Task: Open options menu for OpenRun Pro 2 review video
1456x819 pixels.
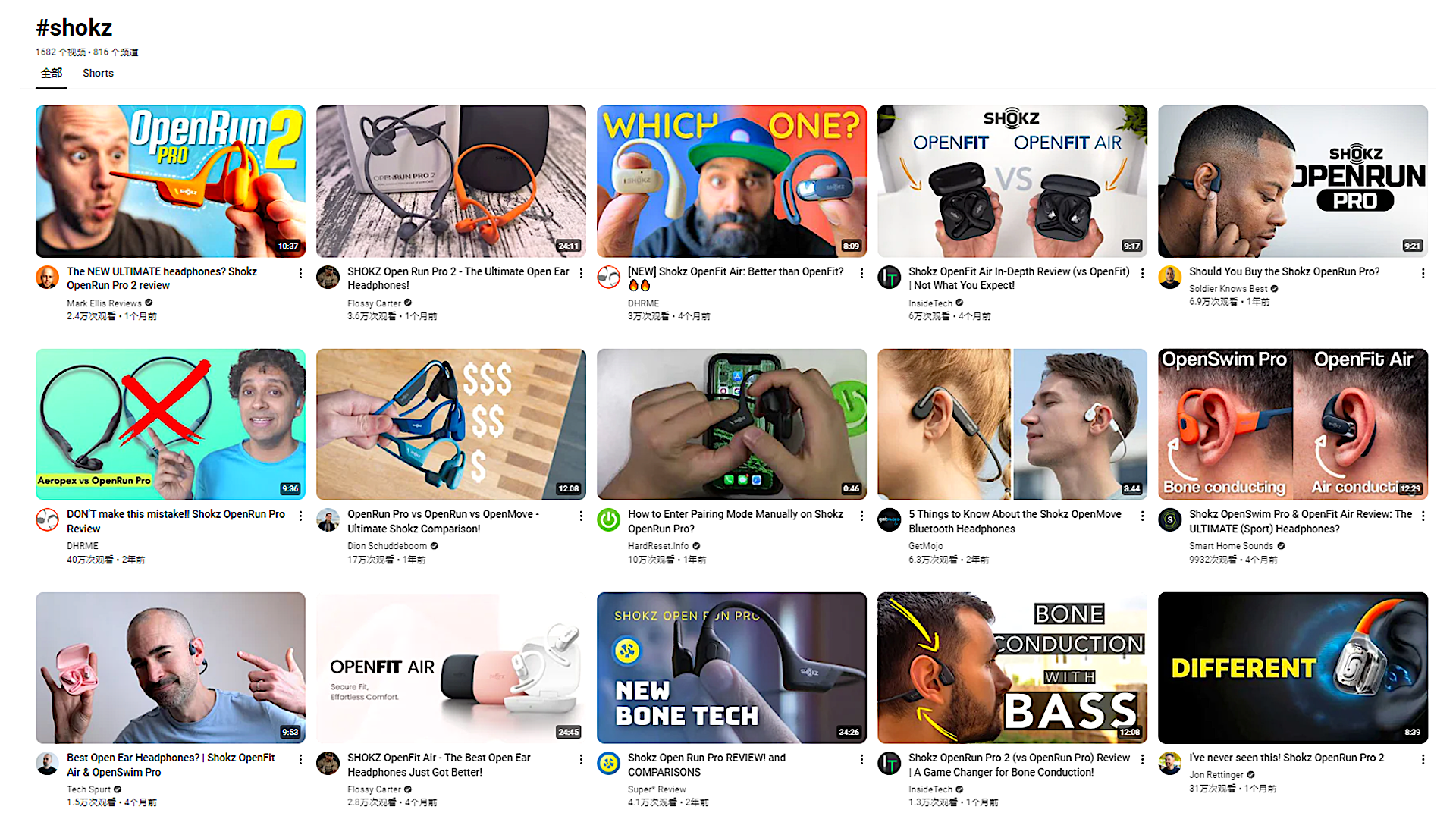Action: [300, 273]
